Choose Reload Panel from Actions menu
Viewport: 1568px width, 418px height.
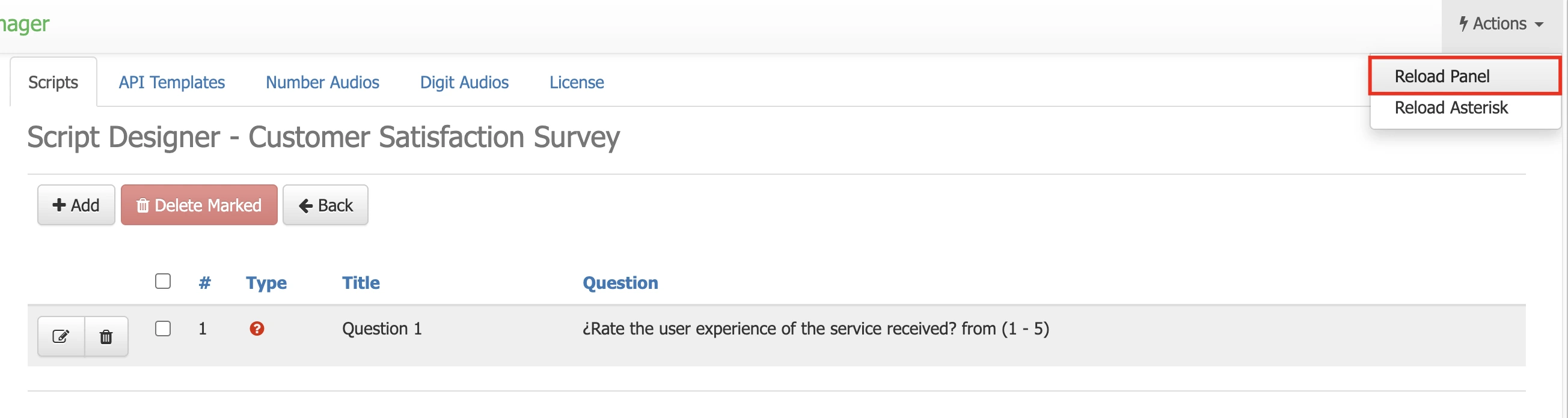pyautogui.click(x=1441, y=76)
